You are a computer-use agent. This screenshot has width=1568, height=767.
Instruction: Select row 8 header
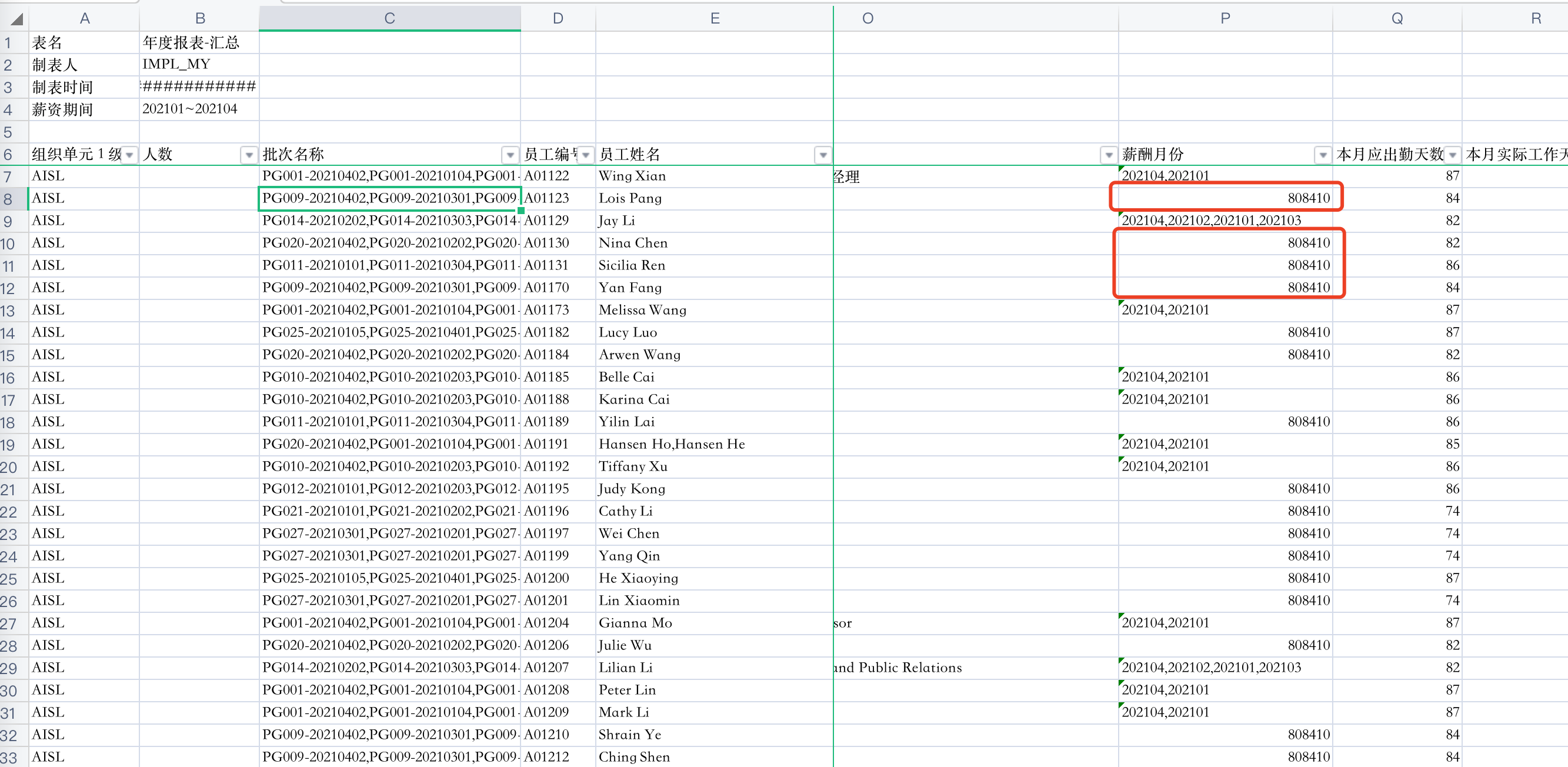coord(8,199)
